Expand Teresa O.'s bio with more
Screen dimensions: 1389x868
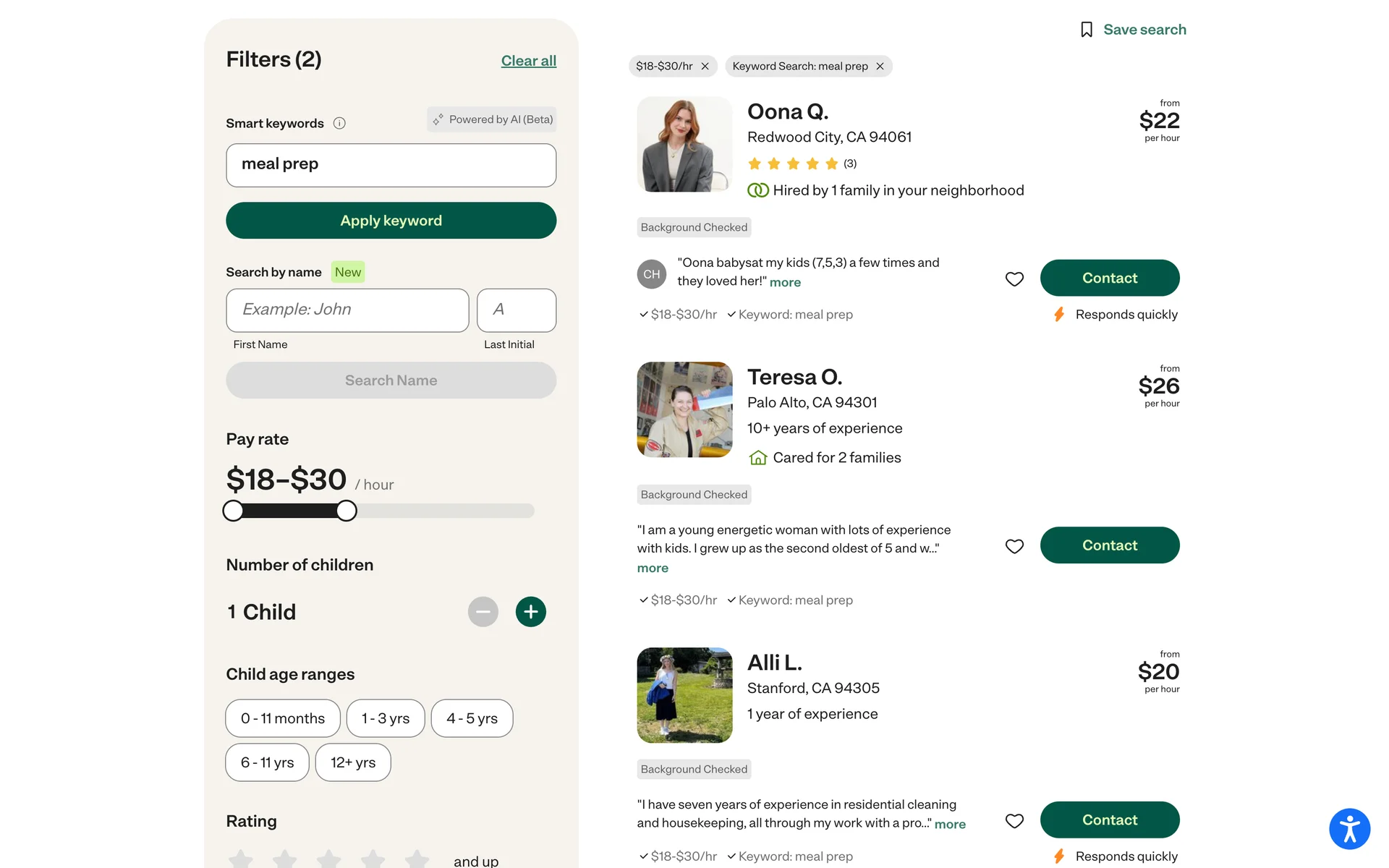(653, 569)
